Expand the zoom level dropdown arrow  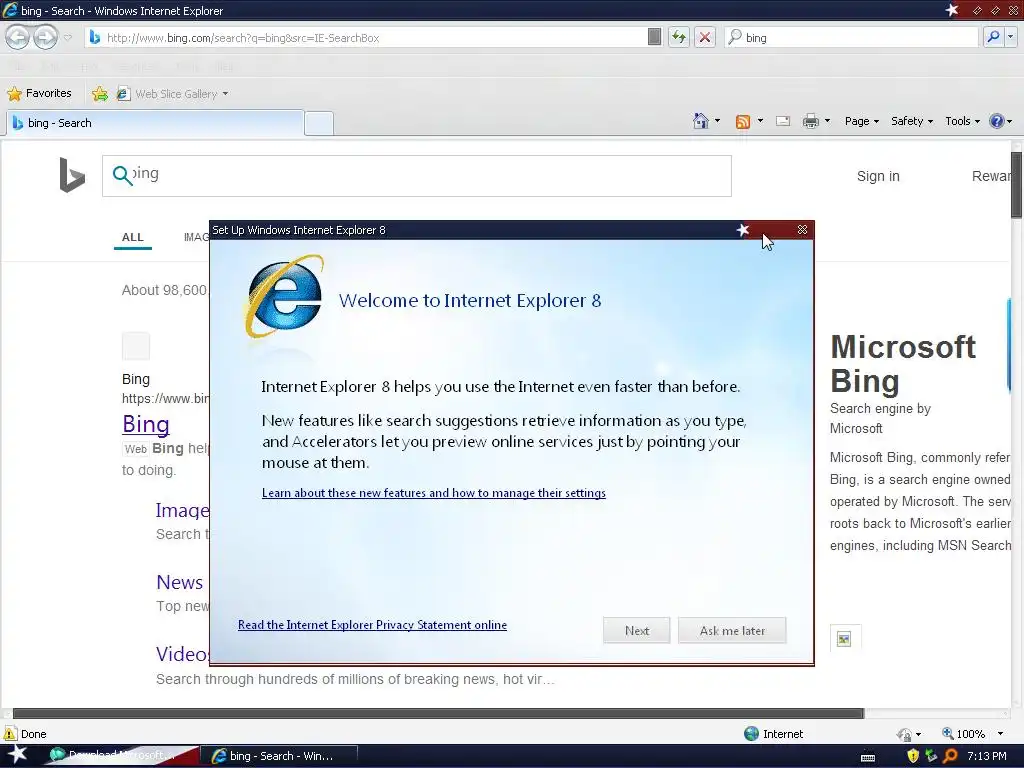1000,734
